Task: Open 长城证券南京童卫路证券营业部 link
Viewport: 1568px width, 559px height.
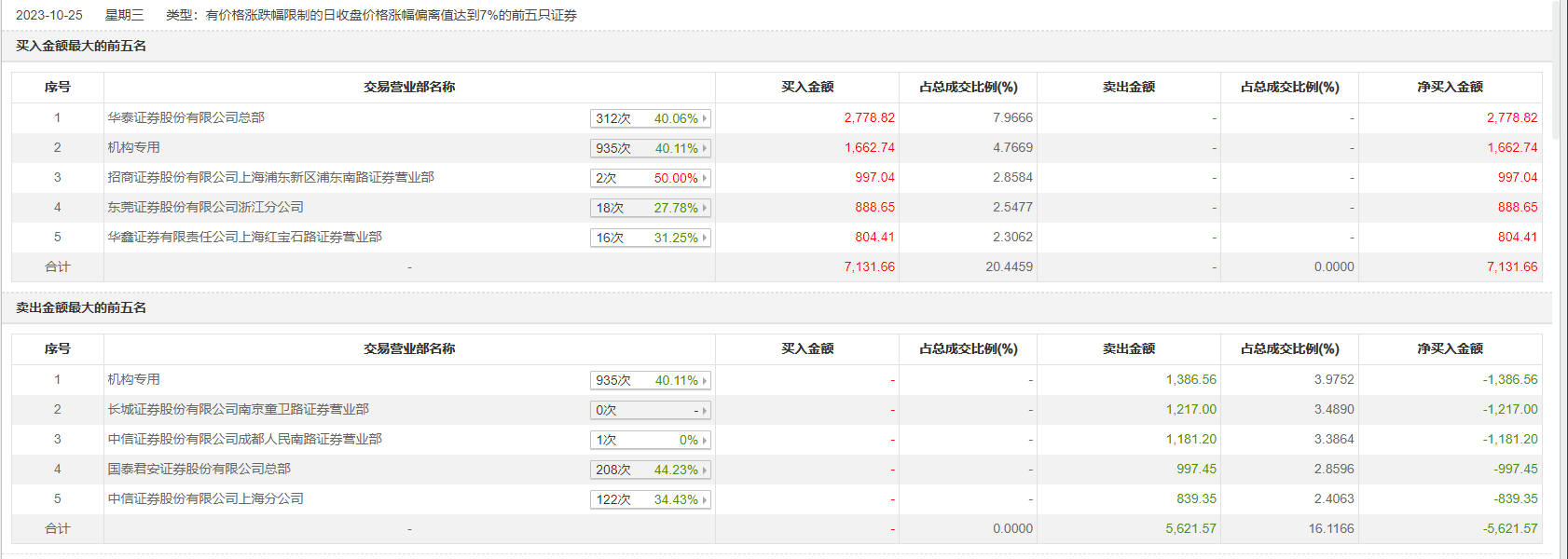Action: (x=238, y=409)
